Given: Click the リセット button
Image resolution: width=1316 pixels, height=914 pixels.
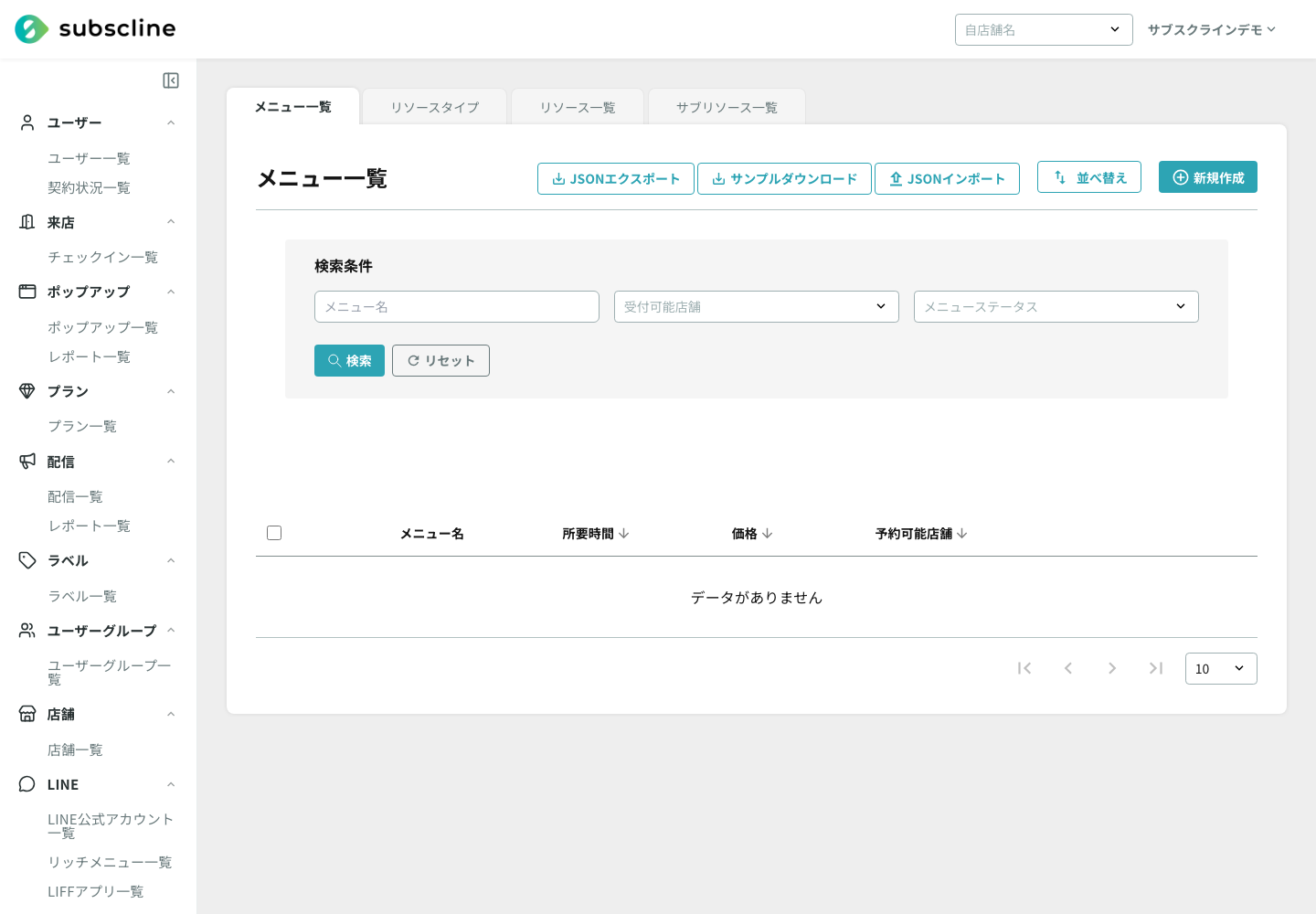Looking at the screenshot, I should pos(440,360).
